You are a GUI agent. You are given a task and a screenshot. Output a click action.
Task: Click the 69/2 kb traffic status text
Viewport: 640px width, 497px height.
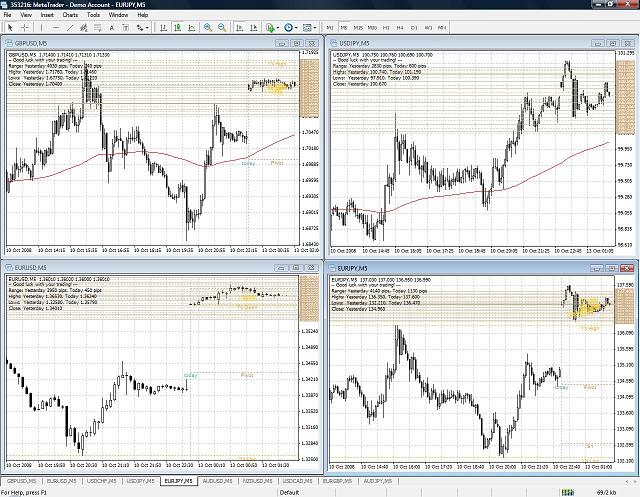[607, 493]
